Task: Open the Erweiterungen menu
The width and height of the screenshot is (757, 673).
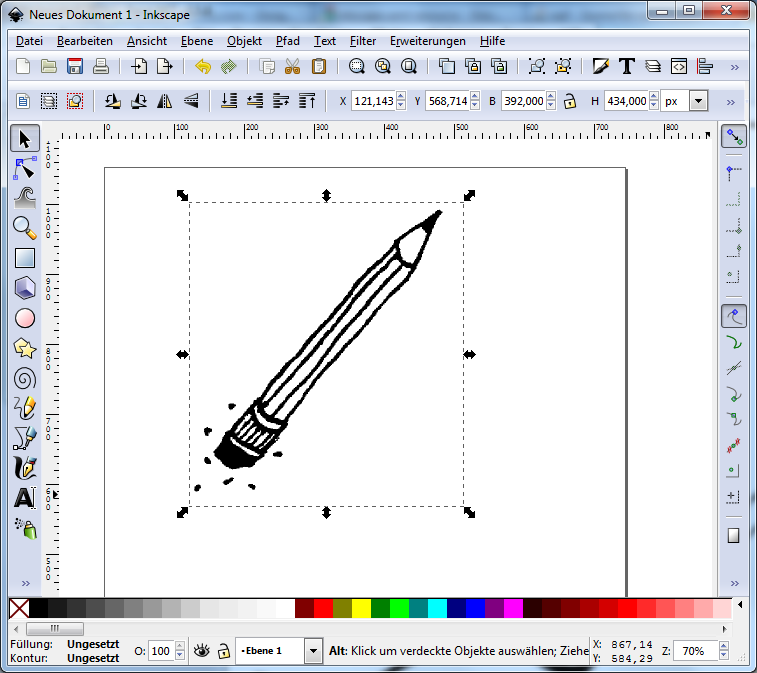Action: pos(428,41)
